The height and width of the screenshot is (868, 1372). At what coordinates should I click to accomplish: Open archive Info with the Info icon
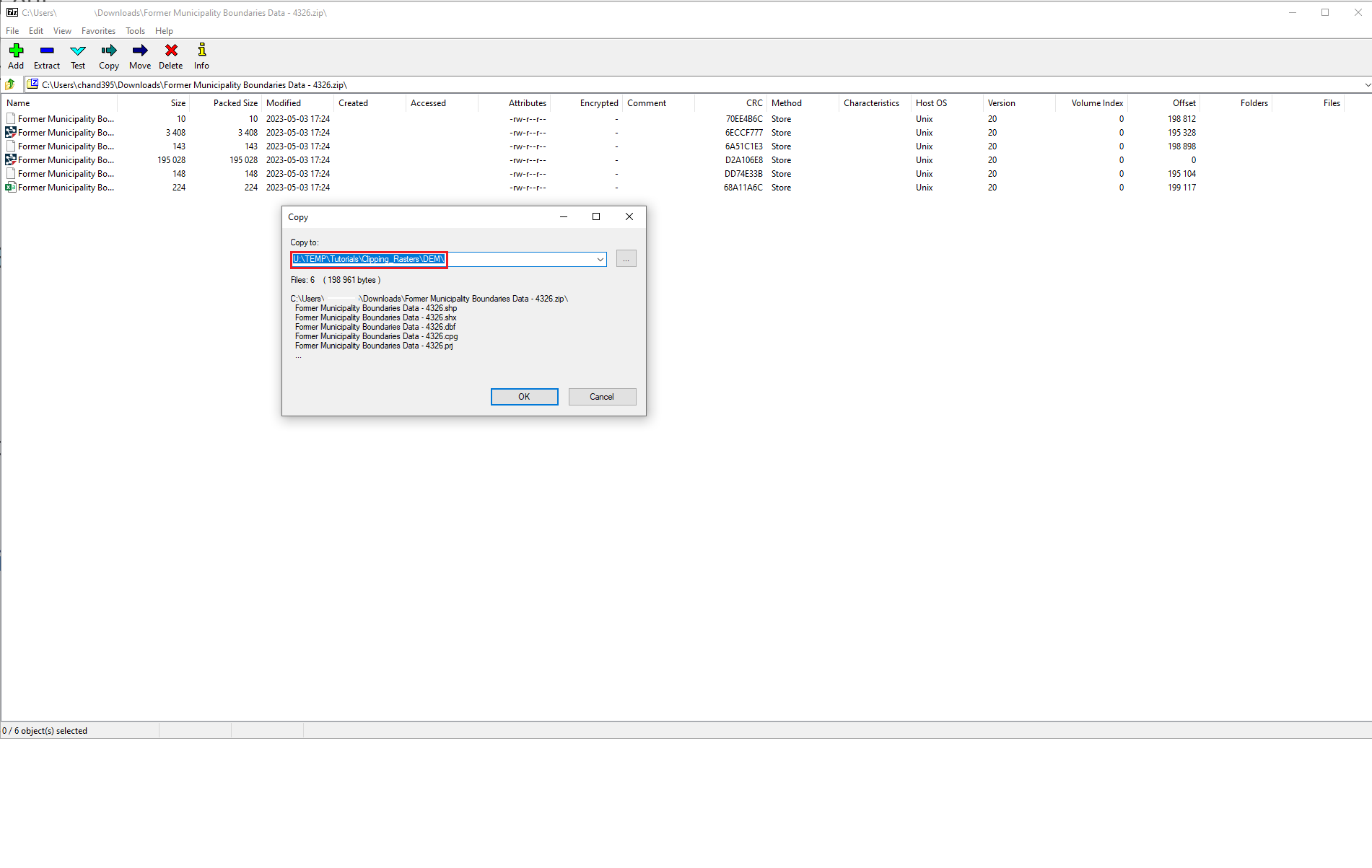201,56
